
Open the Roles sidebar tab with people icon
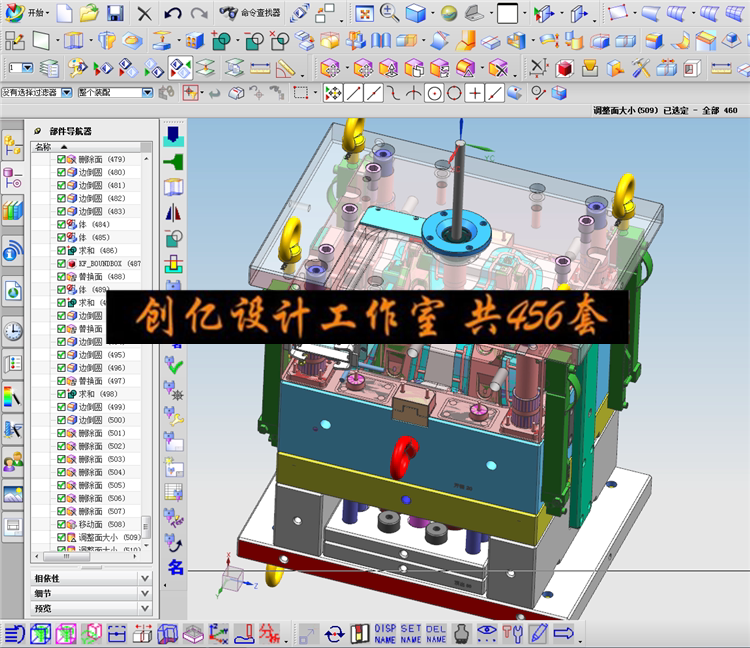click(x=12, y=461)
